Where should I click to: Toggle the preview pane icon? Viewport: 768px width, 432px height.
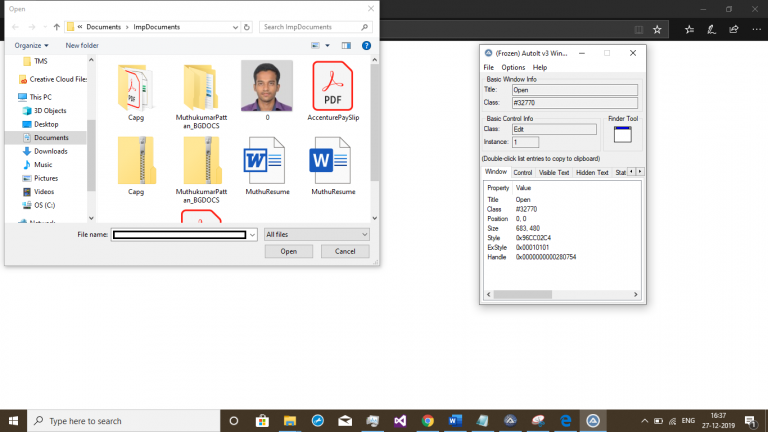point(346,46)
